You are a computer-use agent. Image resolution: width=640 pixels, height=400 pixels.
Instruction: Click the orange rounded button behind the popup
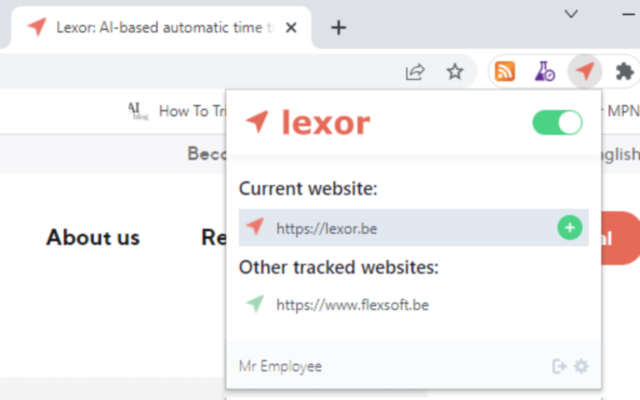[620, 238]
